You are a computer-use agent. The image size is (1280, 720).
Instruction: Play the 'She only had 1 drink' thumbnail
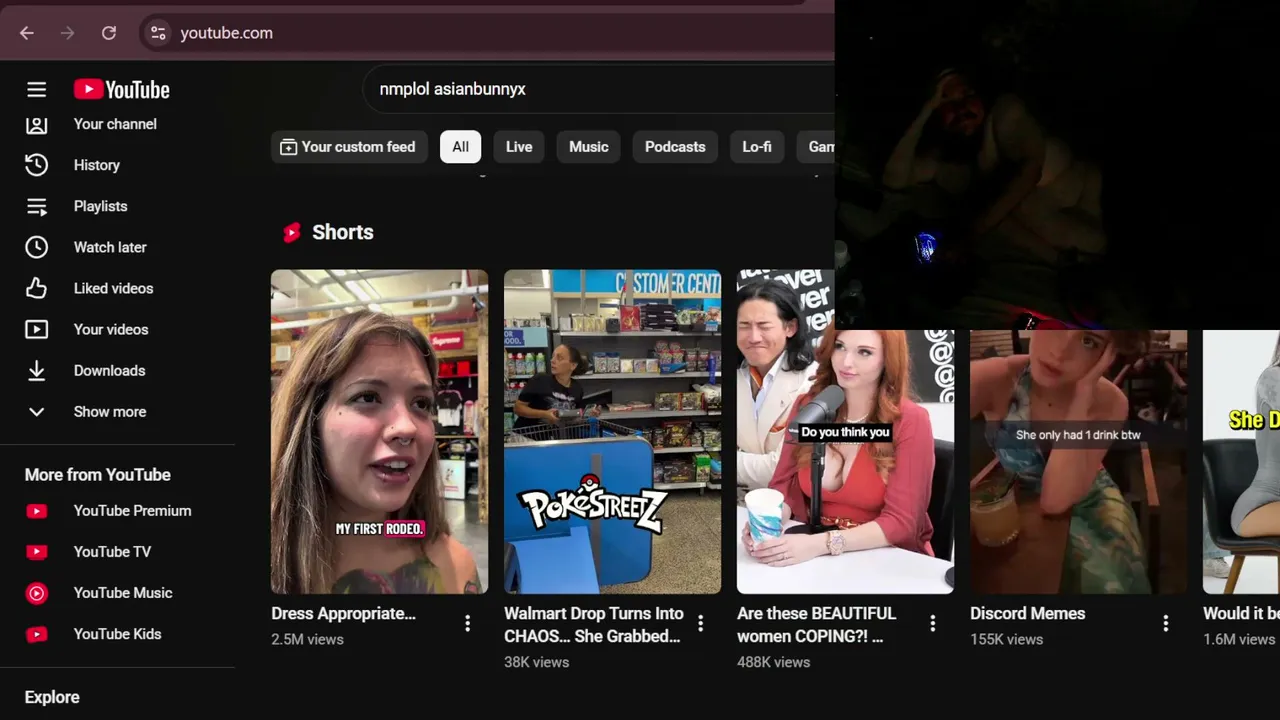1079,462
